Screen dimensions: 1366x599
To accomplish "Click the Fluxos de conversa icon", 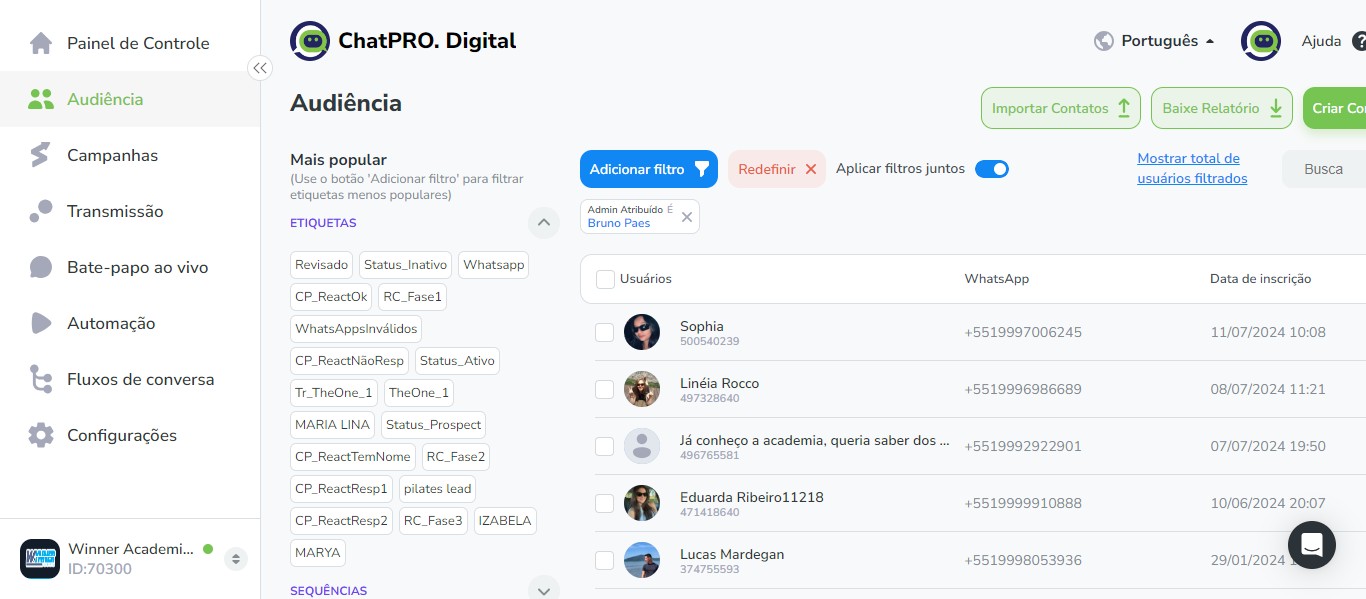I will tap(41, 379).
